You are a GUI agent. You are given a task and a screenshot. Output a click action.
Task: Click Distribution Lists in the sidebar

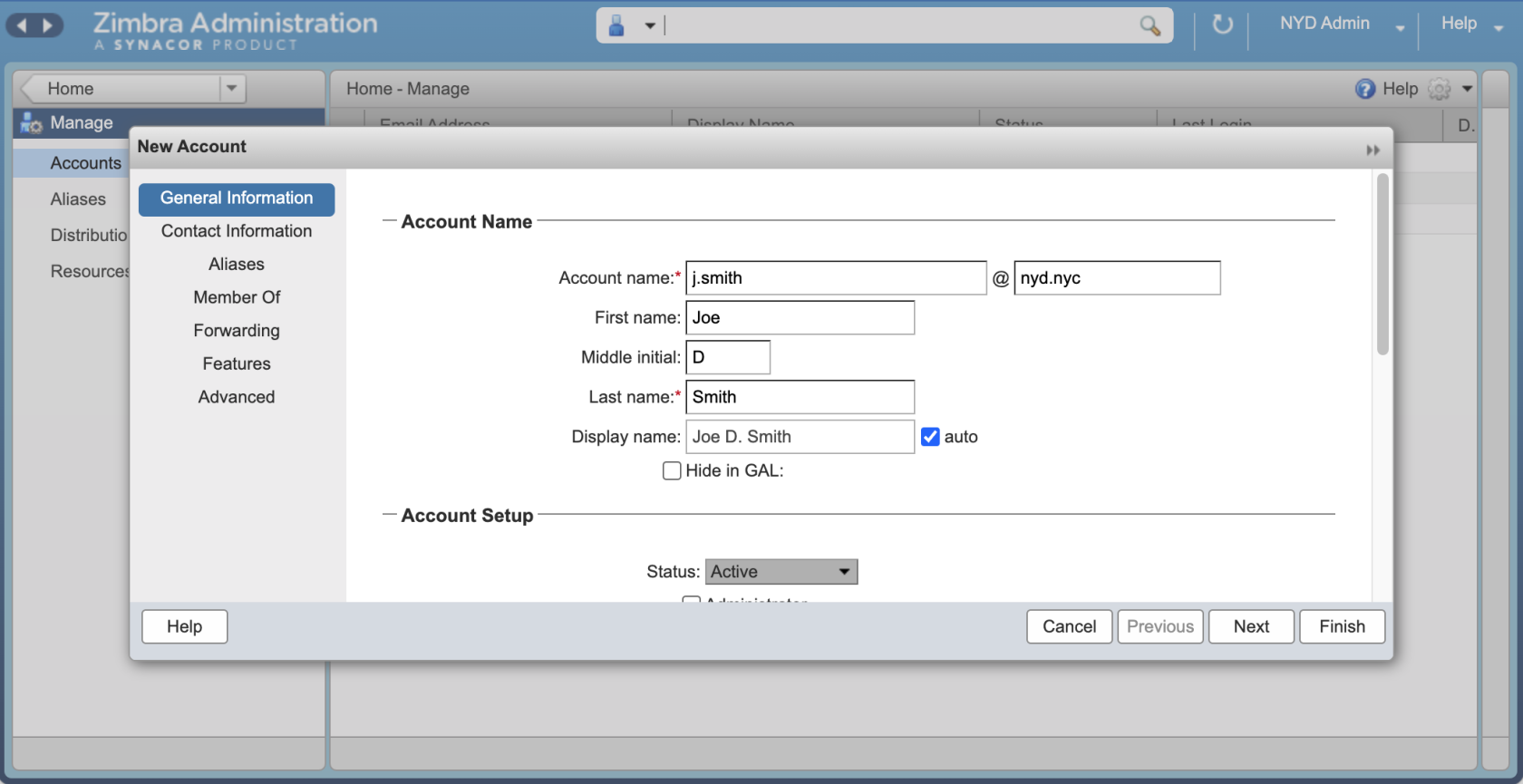[x=89, y=236]
